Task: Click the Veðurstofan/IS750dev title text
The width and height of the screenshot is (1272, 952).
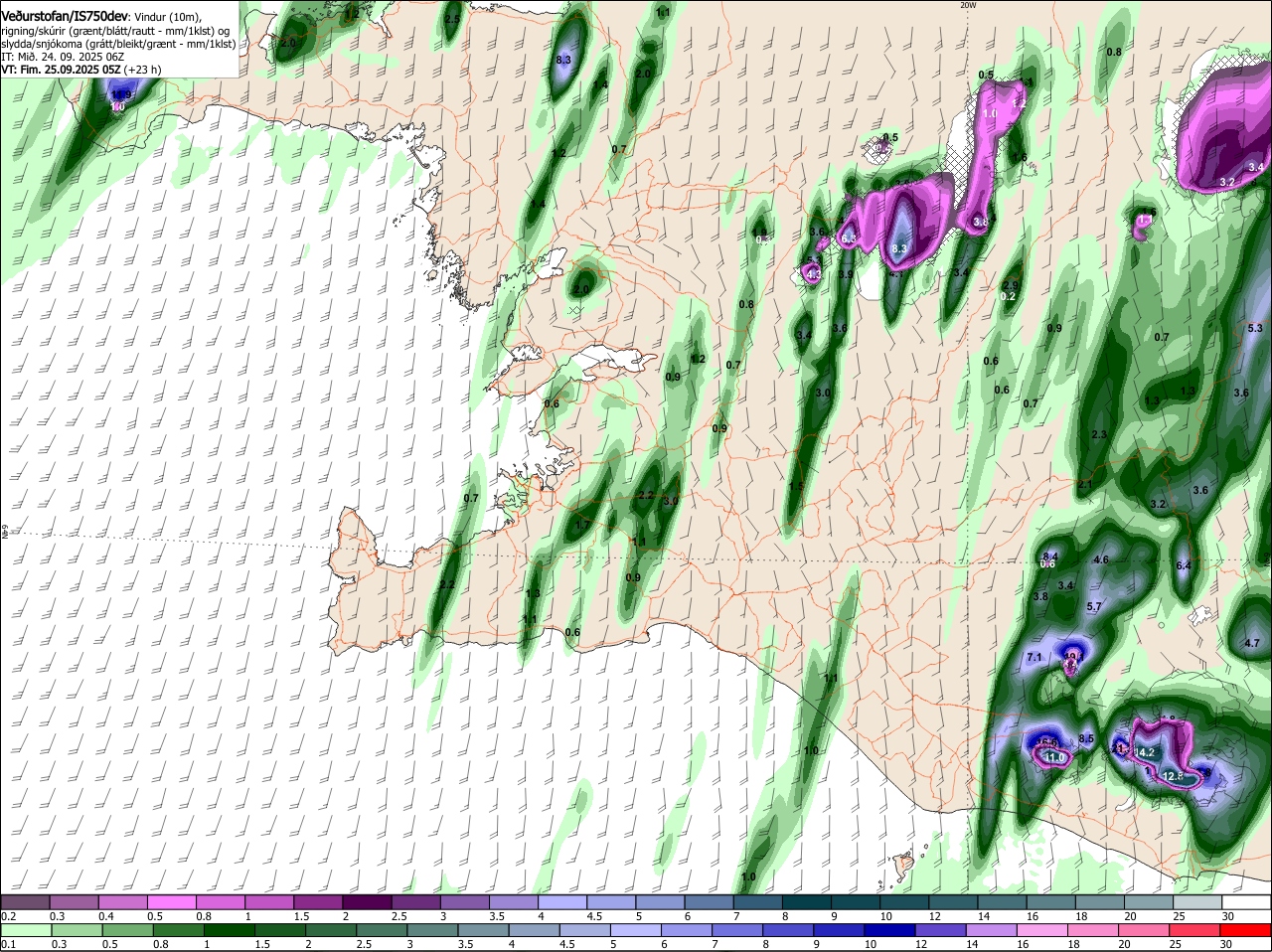Action: point(66,17)
